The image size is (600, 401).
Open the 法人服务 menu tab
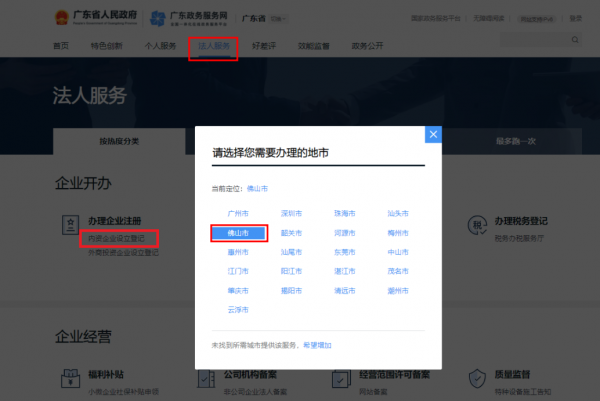(213, 46)
